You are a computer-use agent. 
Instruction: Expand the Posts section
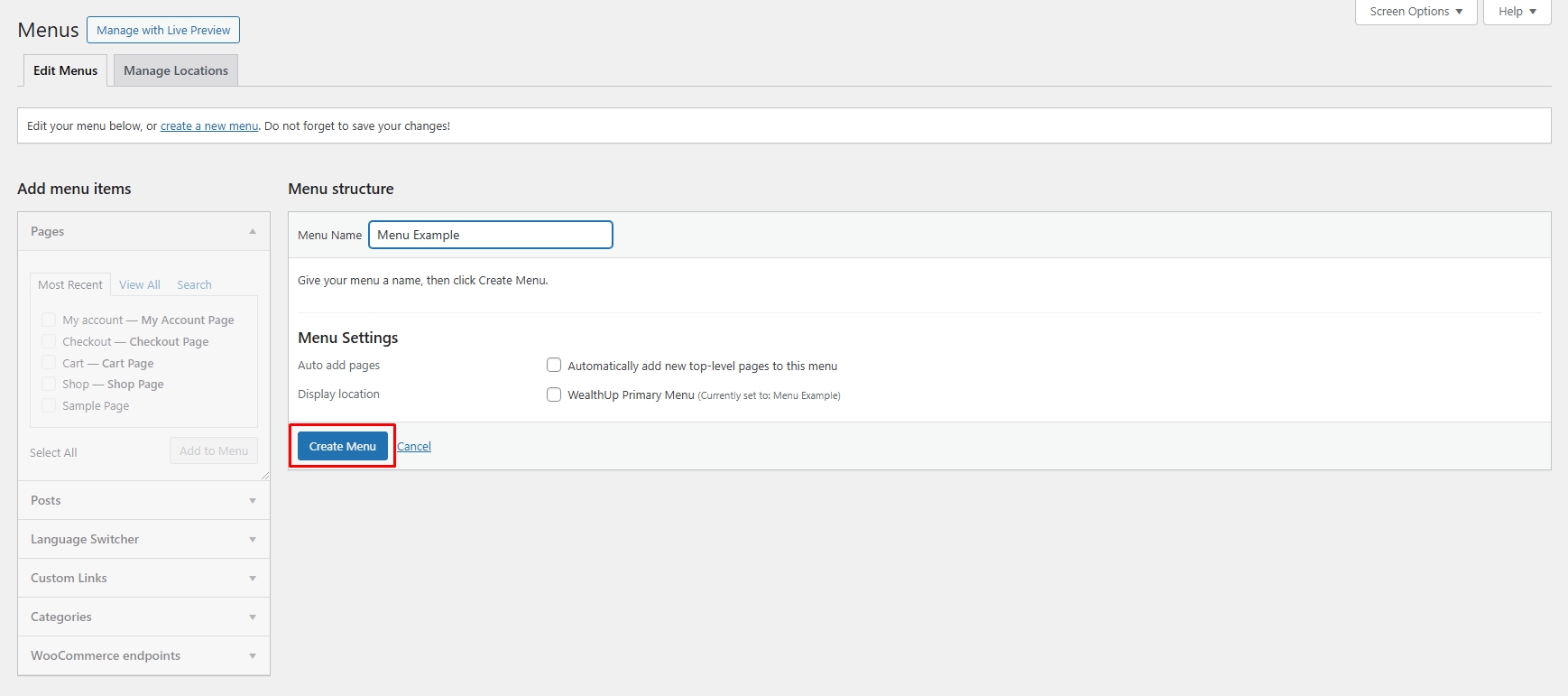[253, 501]
